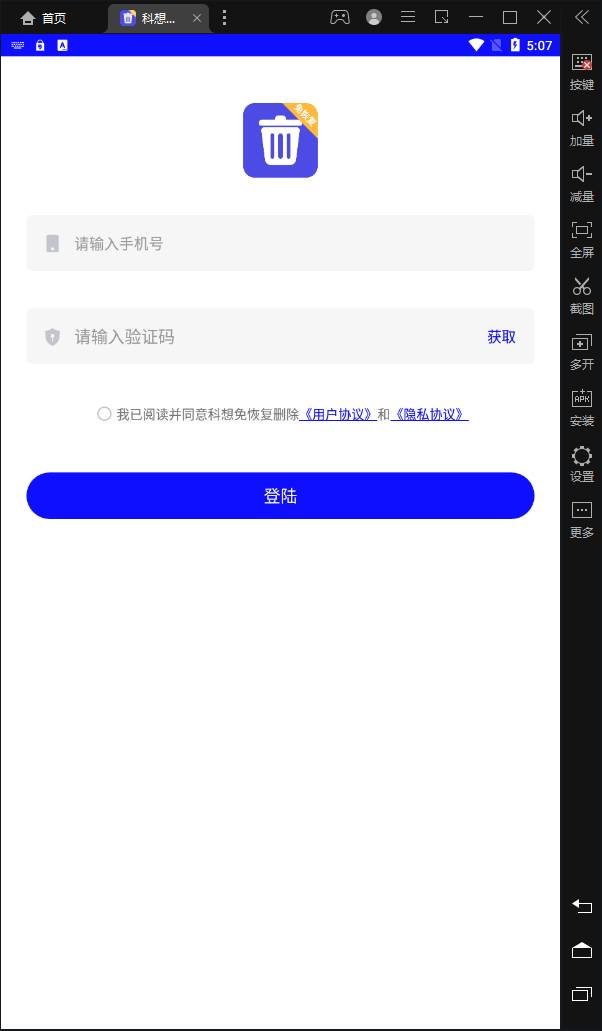
Task: Open the user account avatar icon
Action: click(374, 17)
